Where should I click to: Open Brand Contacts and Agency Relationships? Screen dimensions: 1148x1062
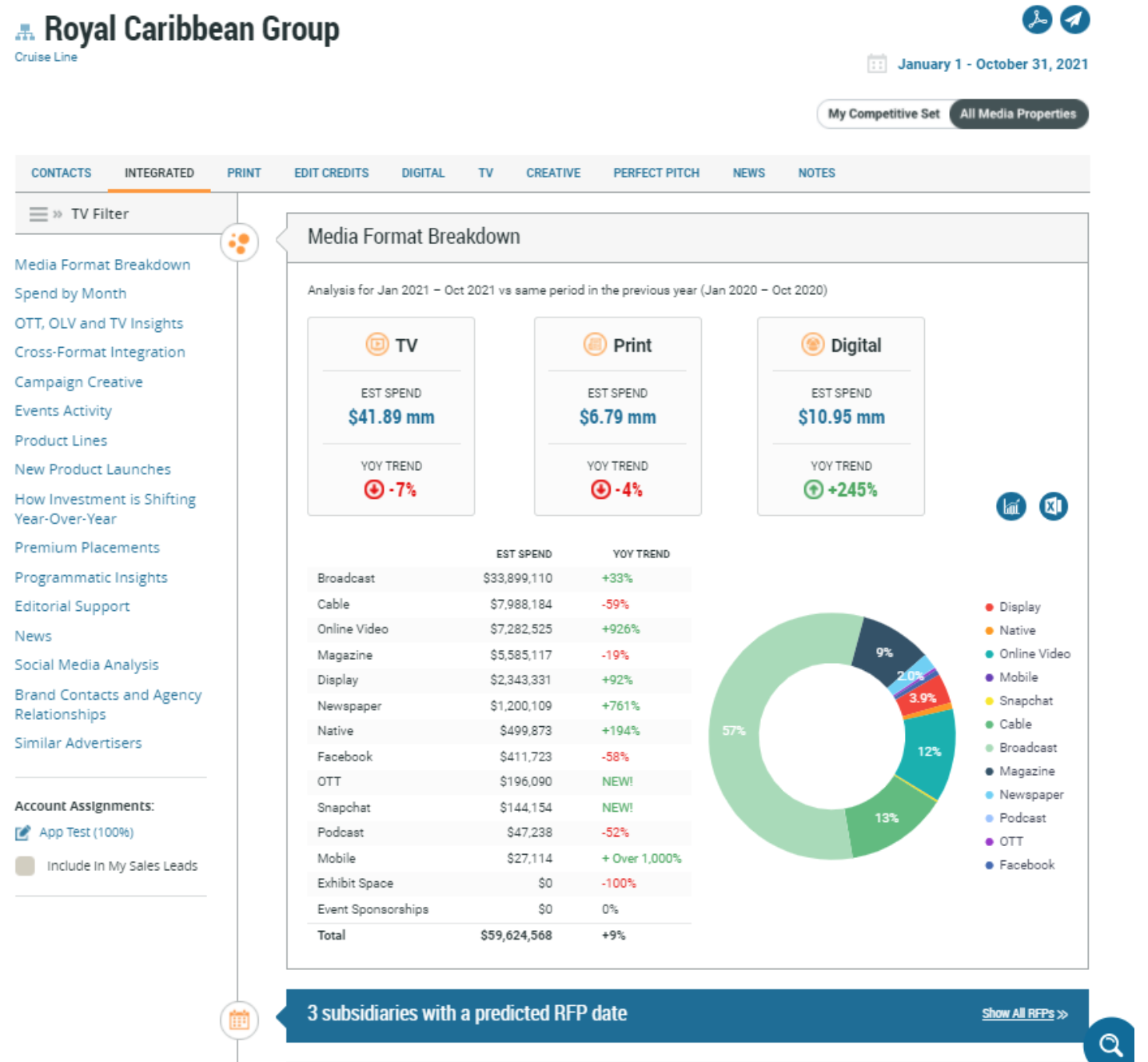click(x=108, y=705)
